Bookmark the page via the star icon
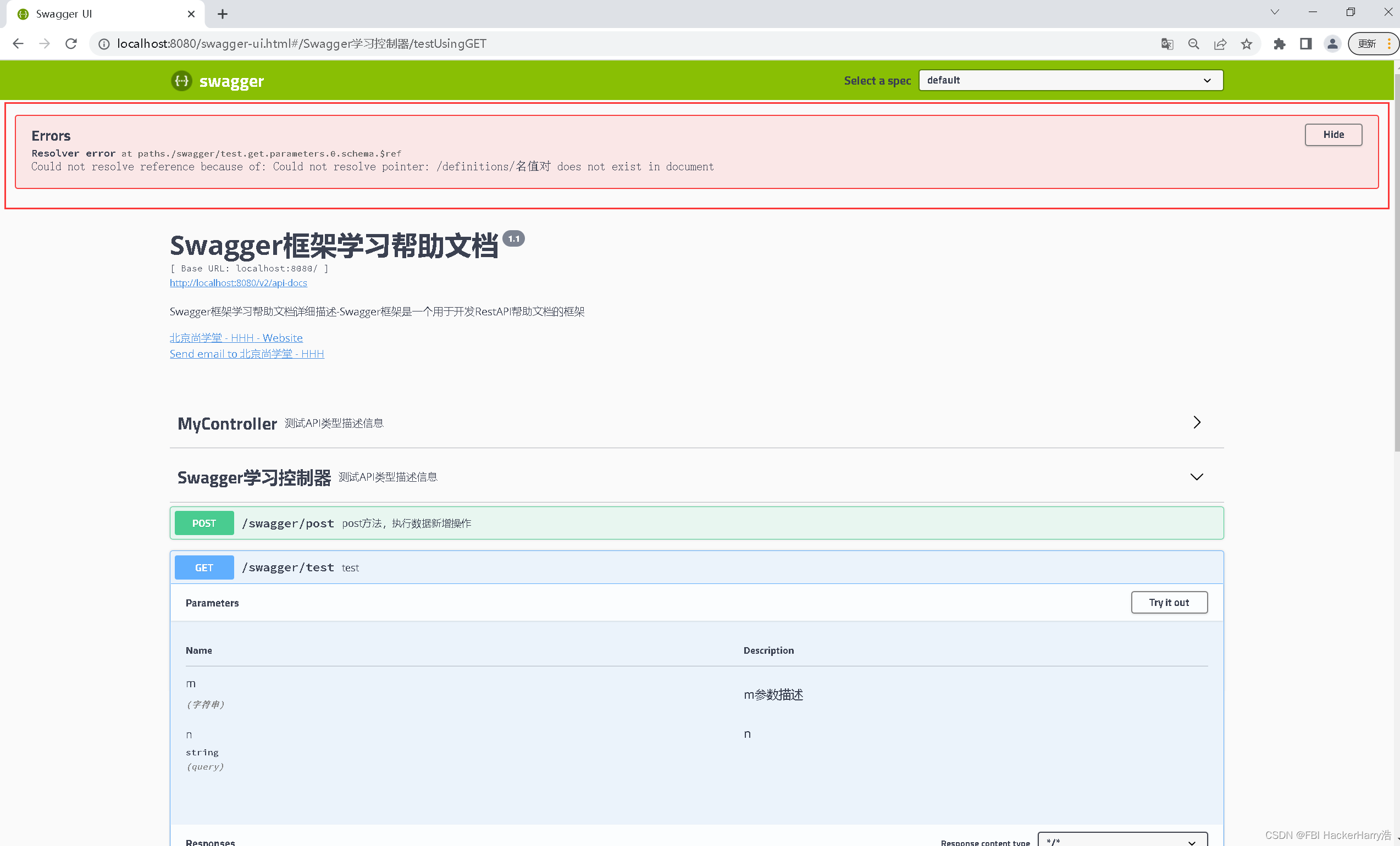 pos(1247,43)
